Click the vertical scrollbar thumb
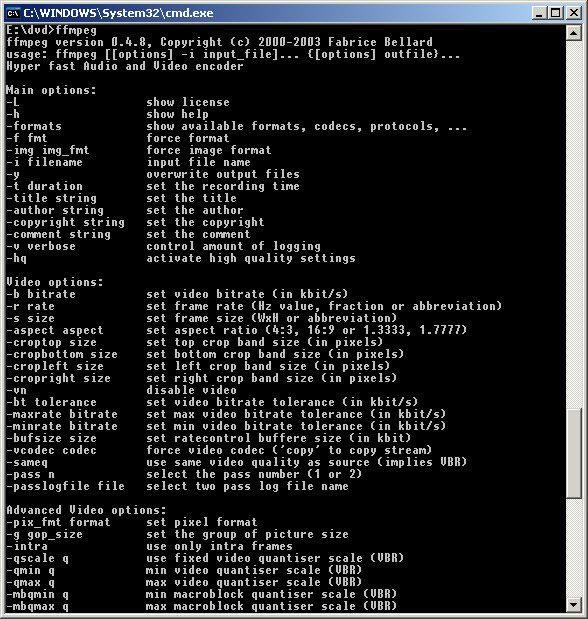 pyautogui.click(x=574, y=453)
